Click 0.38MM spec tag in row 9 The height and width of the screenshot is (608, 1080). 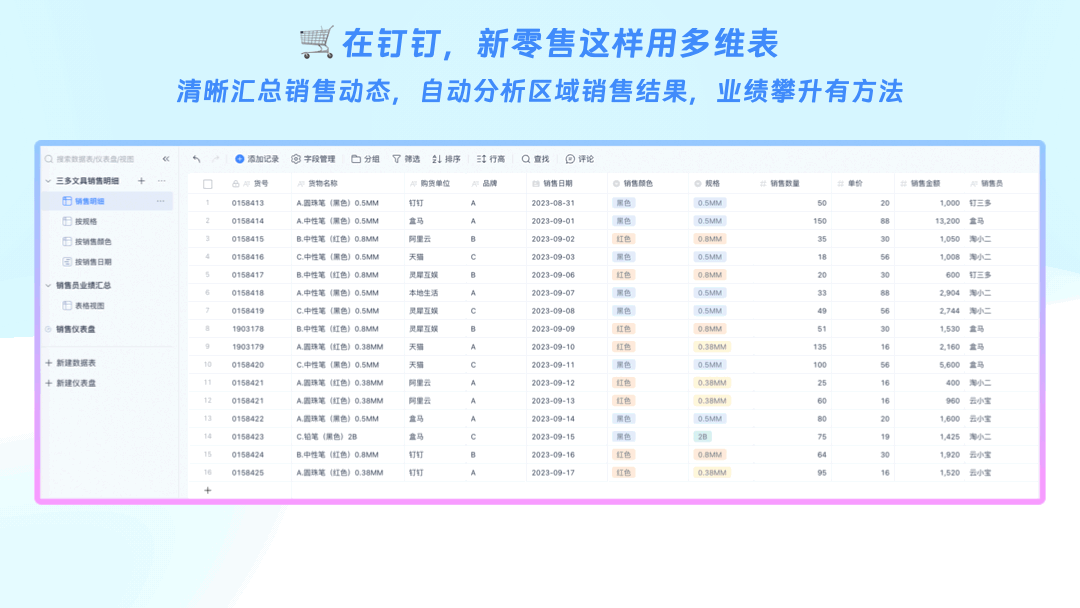[x=712, y=347]
